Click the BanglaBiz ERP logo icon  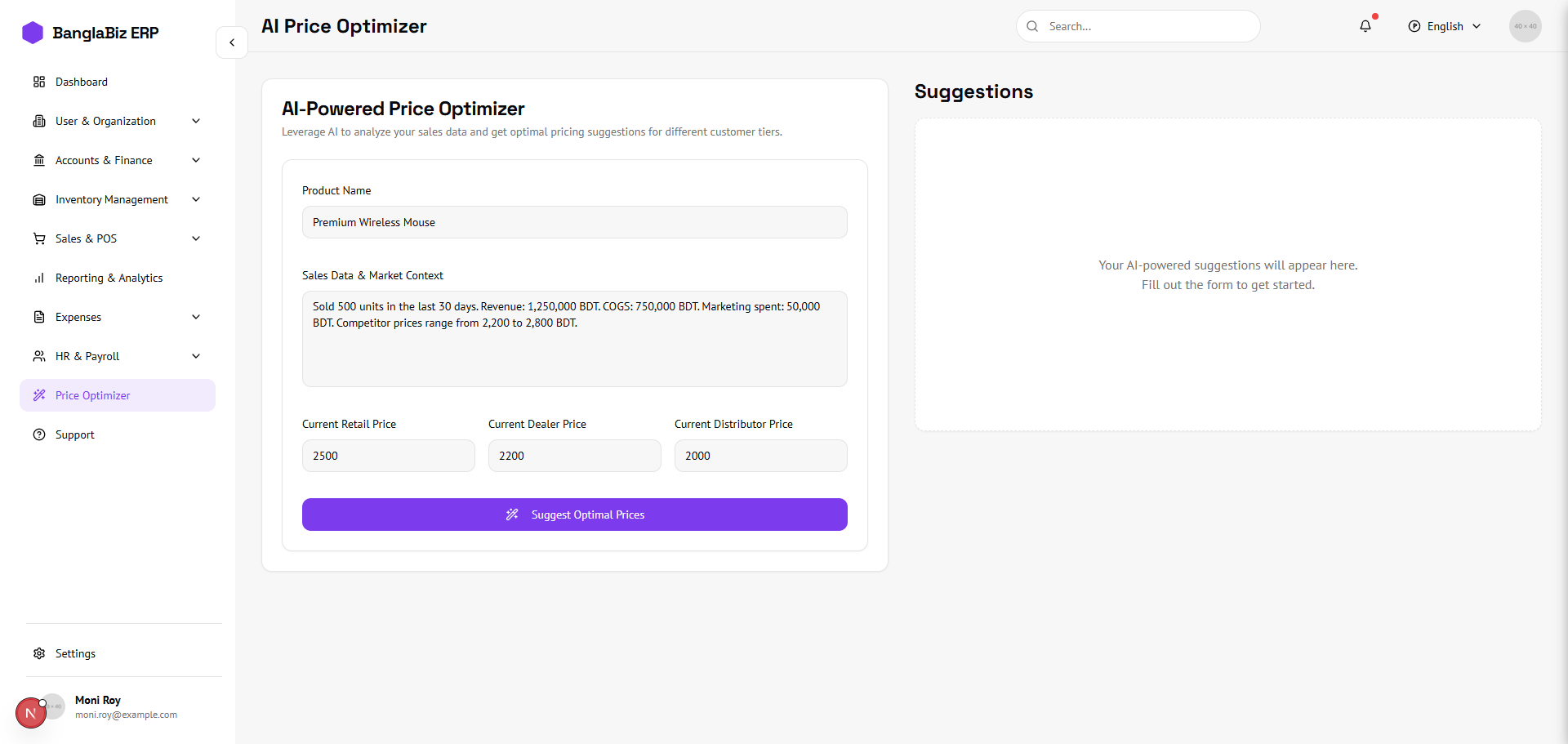(33, 33)
